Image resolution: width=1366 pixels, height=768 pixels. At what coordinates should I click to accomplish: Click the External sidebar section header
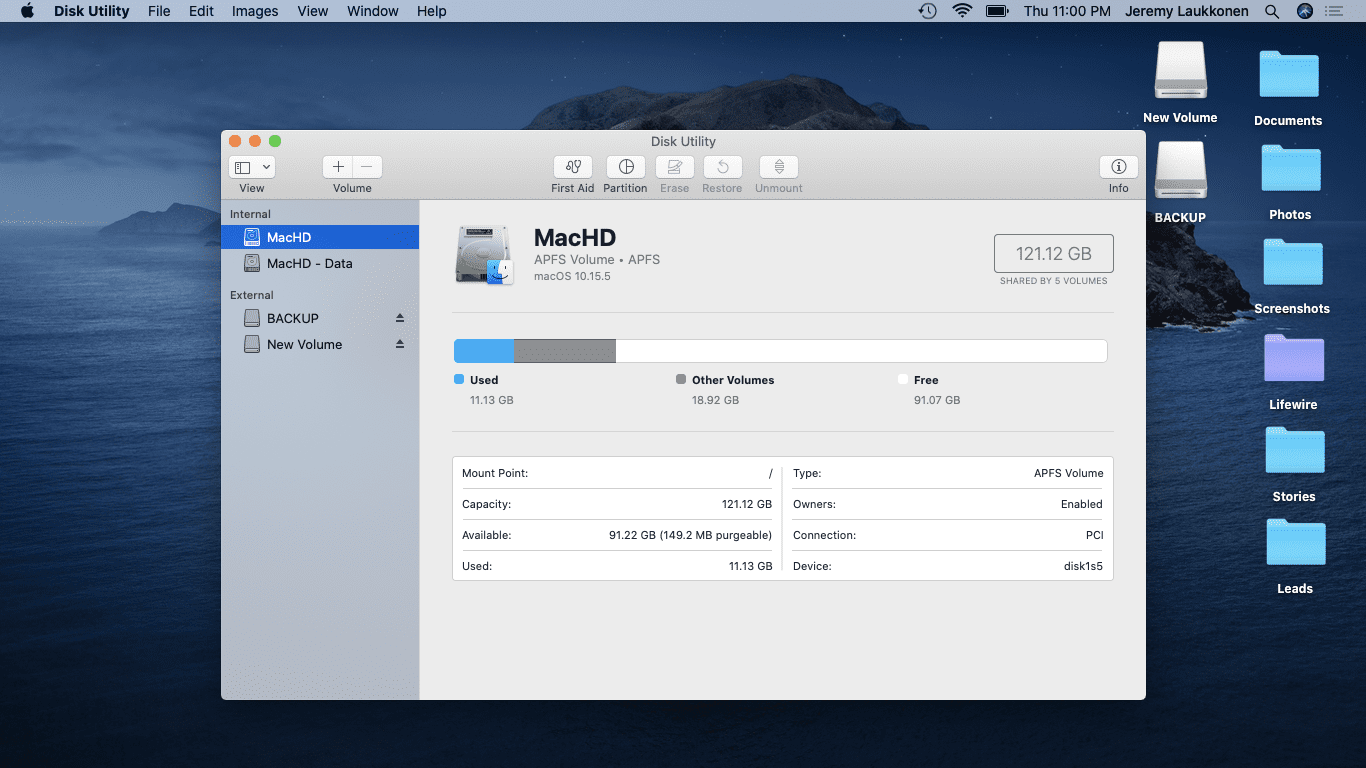click(x=252, y=295)
